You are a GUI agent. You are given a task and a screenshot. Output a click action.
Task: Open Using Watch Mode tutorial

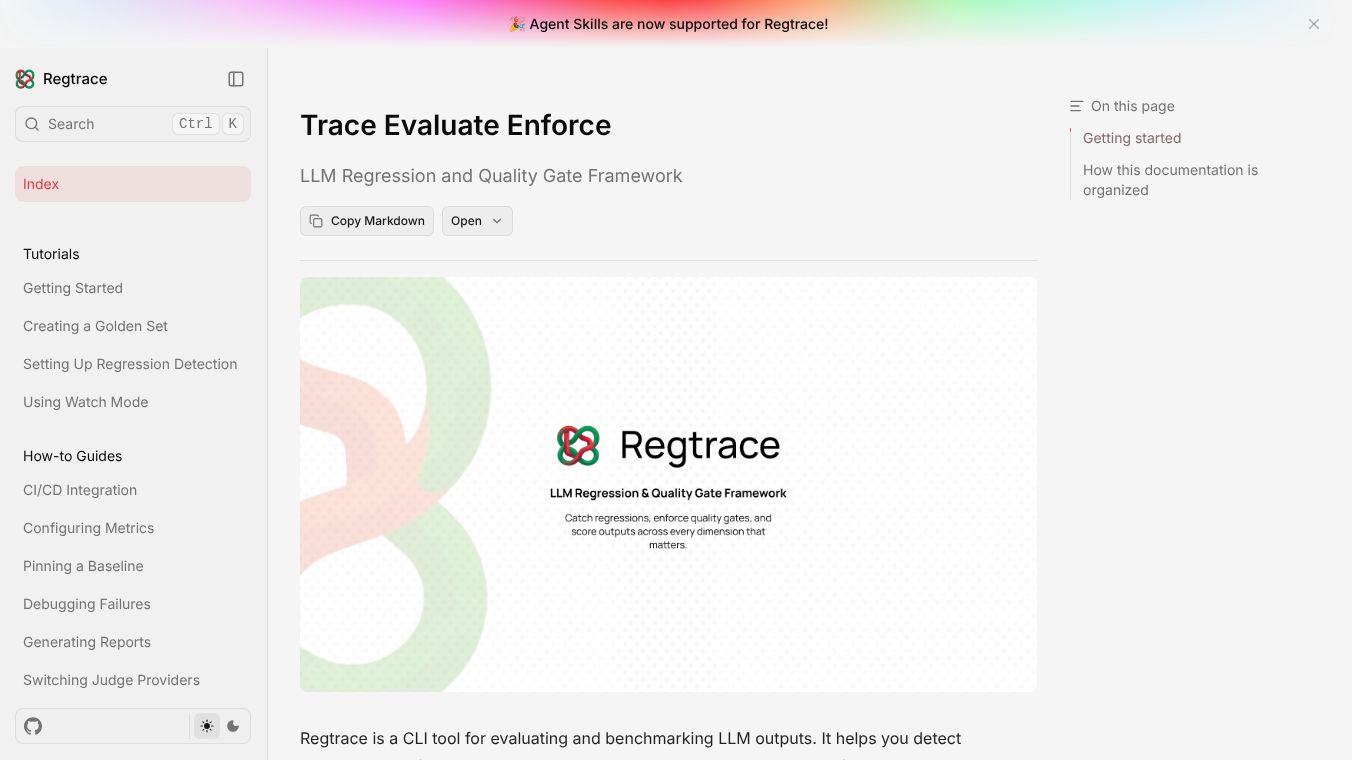click(x=86, y=402)
